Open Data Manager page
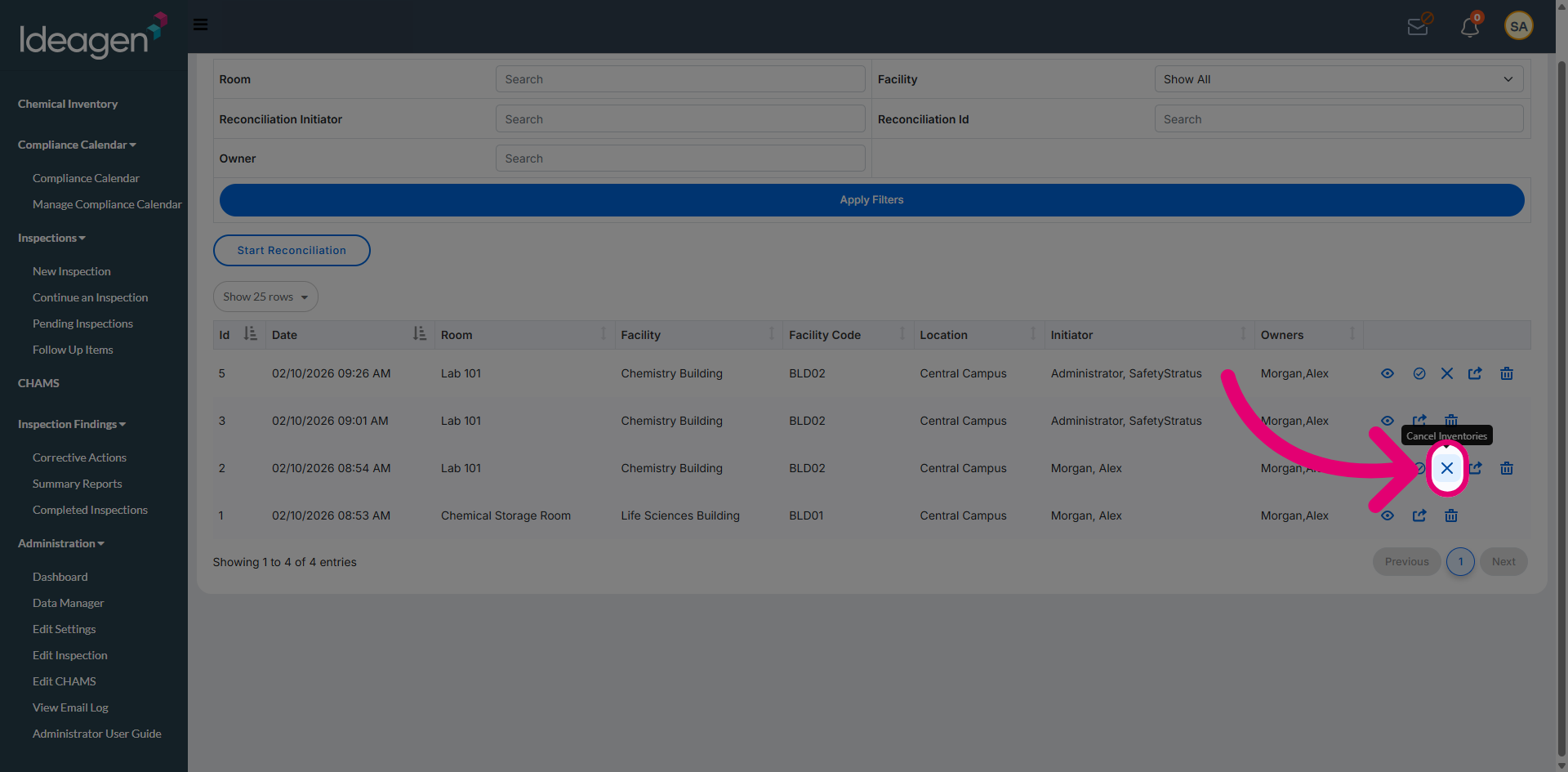 tap(68, 603)
